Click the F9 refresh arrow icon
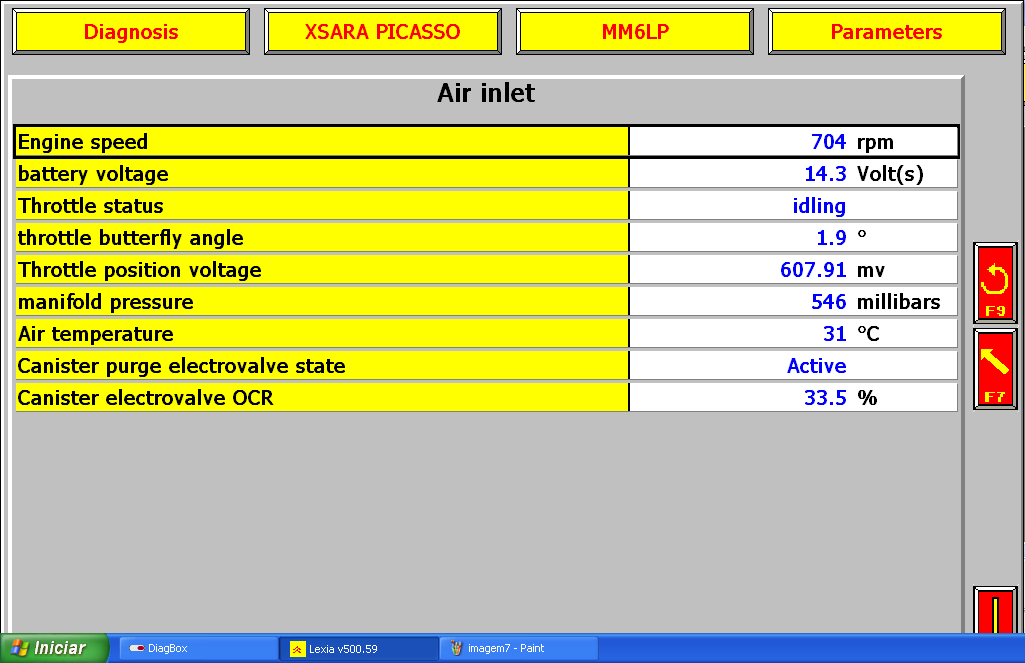The width and height of the screenshot is (1025, 663). [995, 282]
